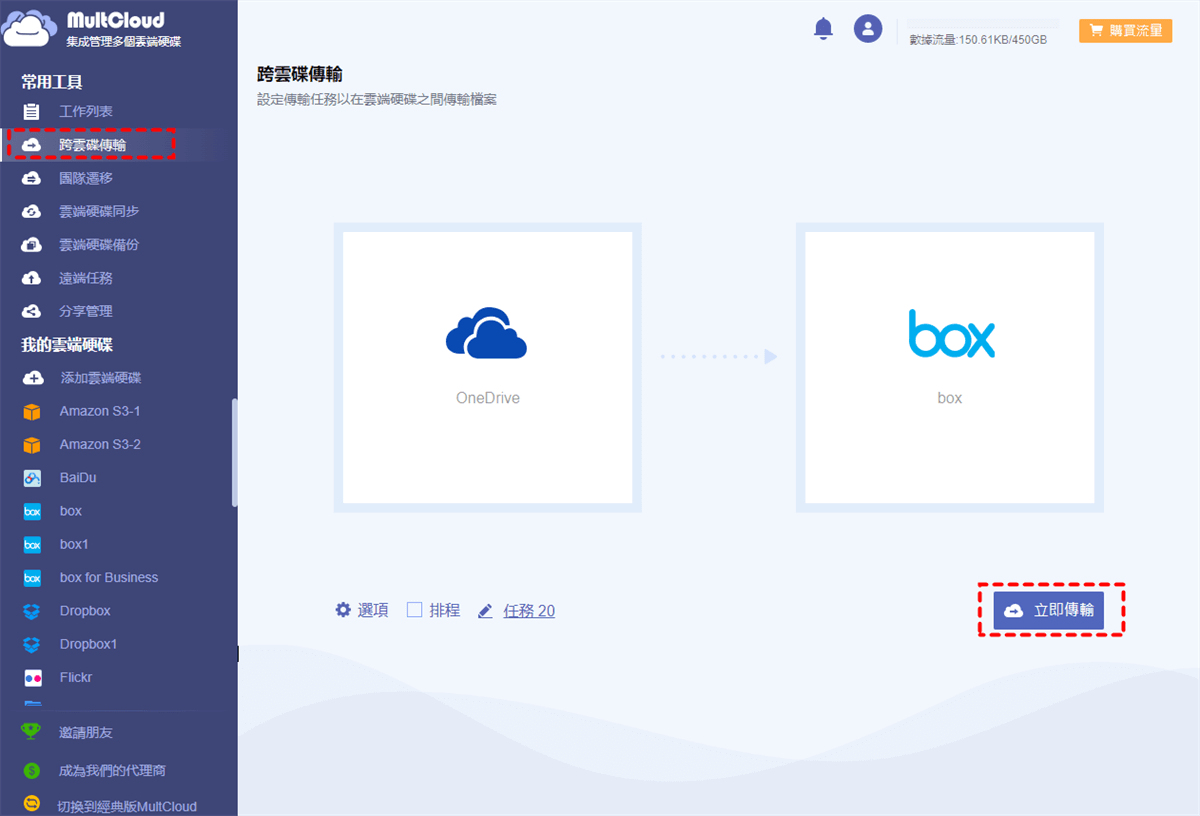The height and width of the screenshot is (816, 1200).
Task: Click the icon beside sidebar Dropbox
Action: [32, 611]
